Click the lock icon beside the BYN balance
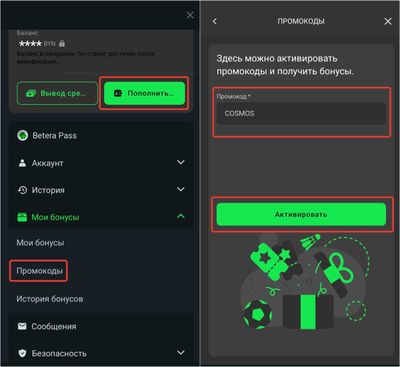400x367 pixels. tap(62, 43)
